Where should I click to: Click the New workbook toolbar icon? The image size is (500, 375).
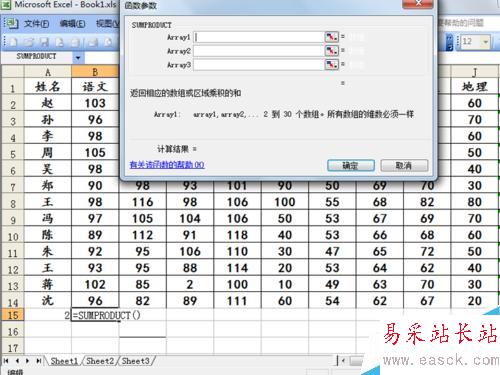[13, 42]
